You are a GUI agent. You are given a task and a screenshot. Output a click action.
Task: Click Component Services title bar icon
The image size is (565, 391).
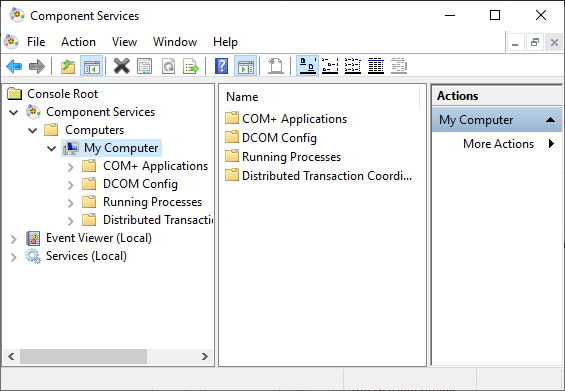17,15
